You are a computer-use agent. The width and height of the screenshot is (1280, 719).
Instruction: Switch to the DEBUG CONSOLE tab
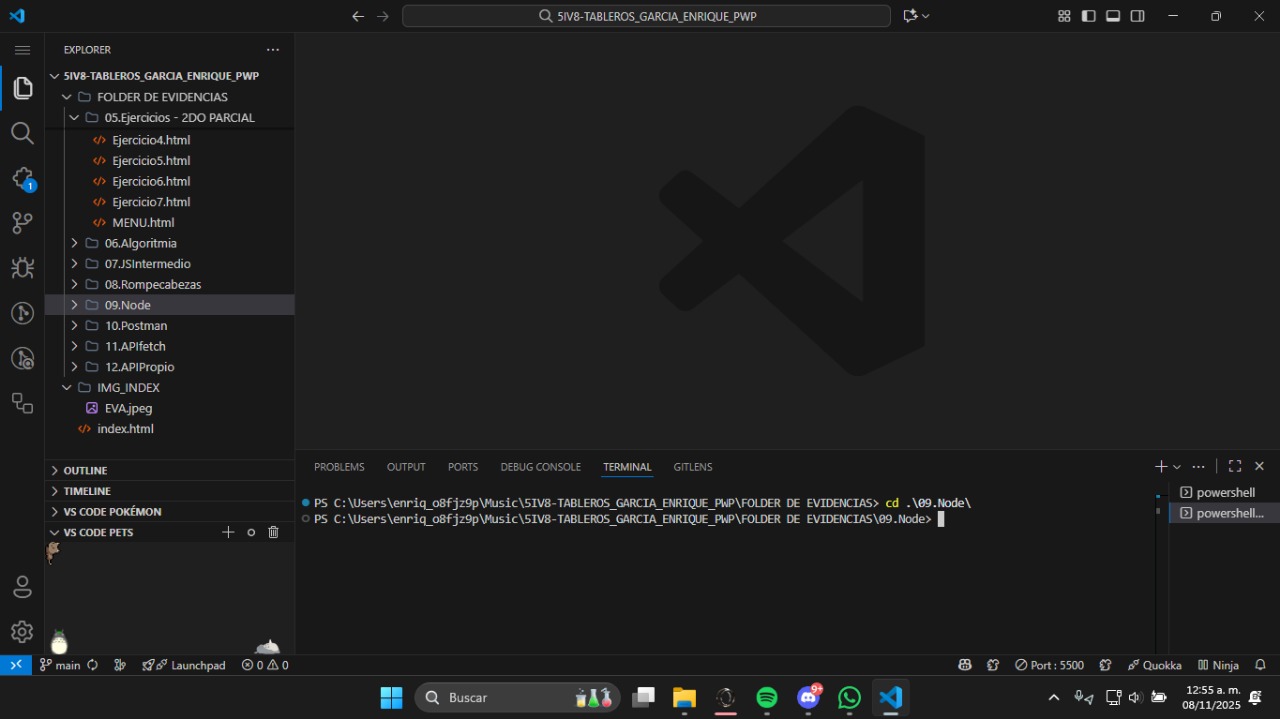pos(540,467)
